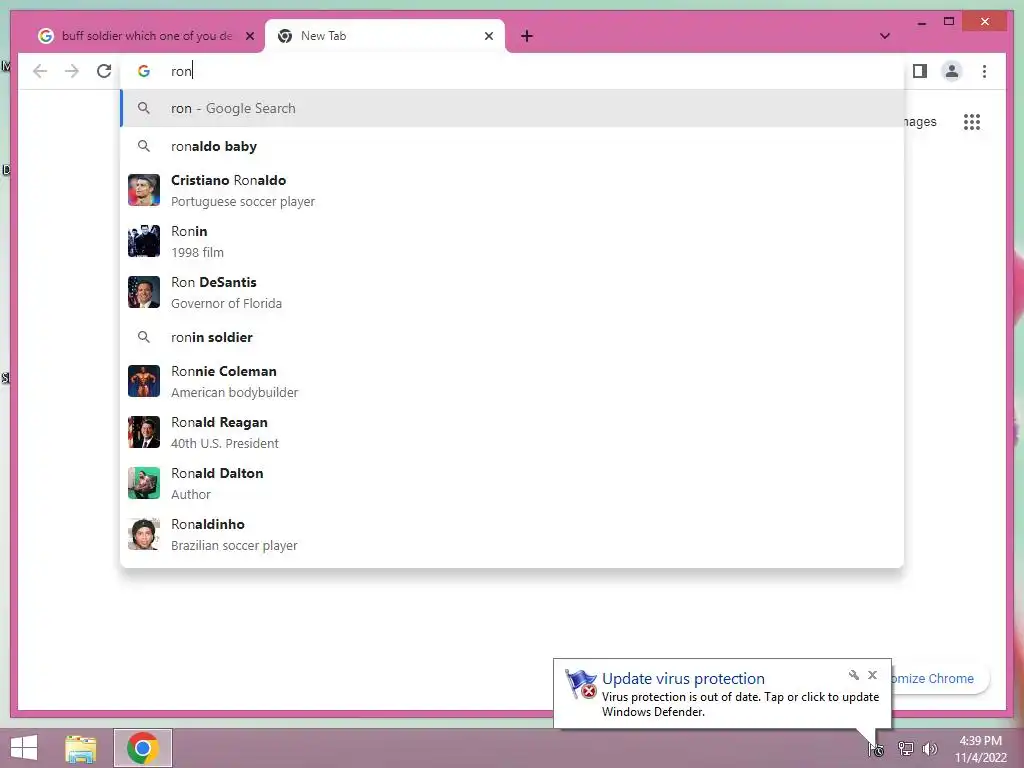Dismiss the virus protection notification
This screenshot has height=768, width=1024.
tap(872, 675)
